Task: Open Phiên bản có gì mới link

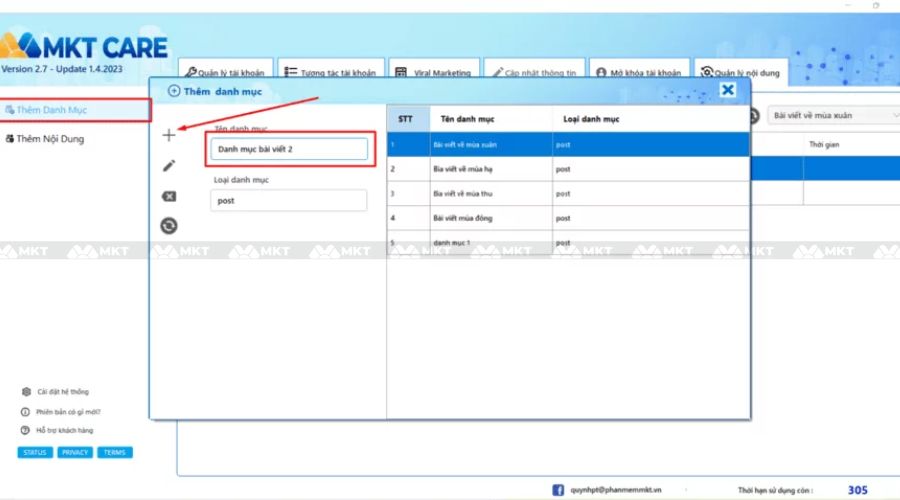Action: [68, 411]
